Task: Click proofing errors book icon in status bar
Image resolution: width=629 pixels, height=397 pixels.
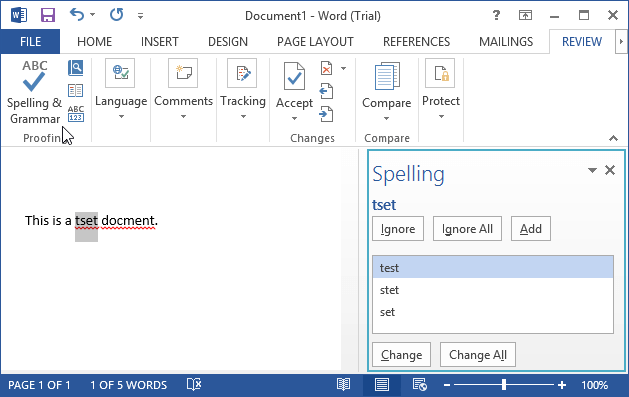Action: coord(194,384)
